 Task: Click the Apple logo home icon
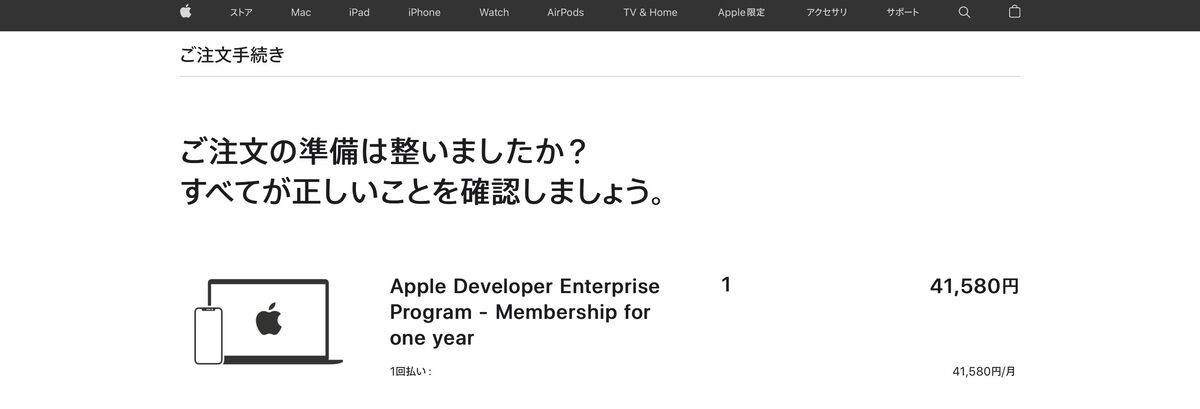(185, 12)
